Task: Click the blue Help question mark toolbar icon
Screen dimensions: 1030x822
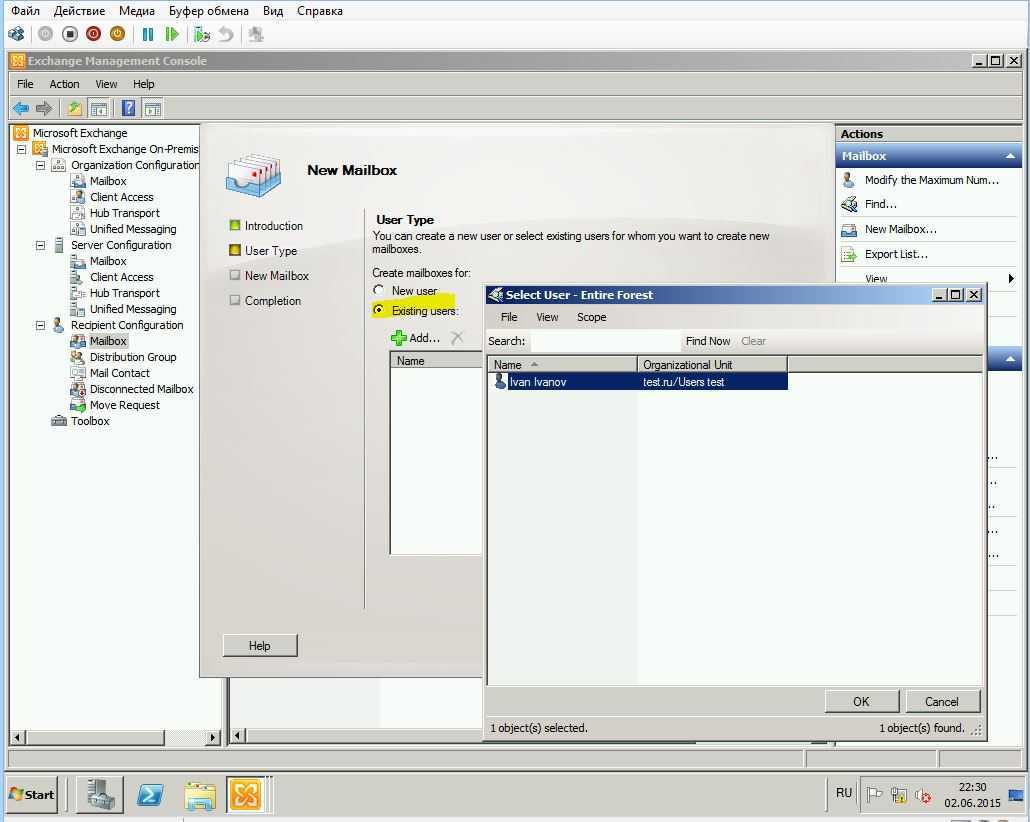Action: point(128,108)
